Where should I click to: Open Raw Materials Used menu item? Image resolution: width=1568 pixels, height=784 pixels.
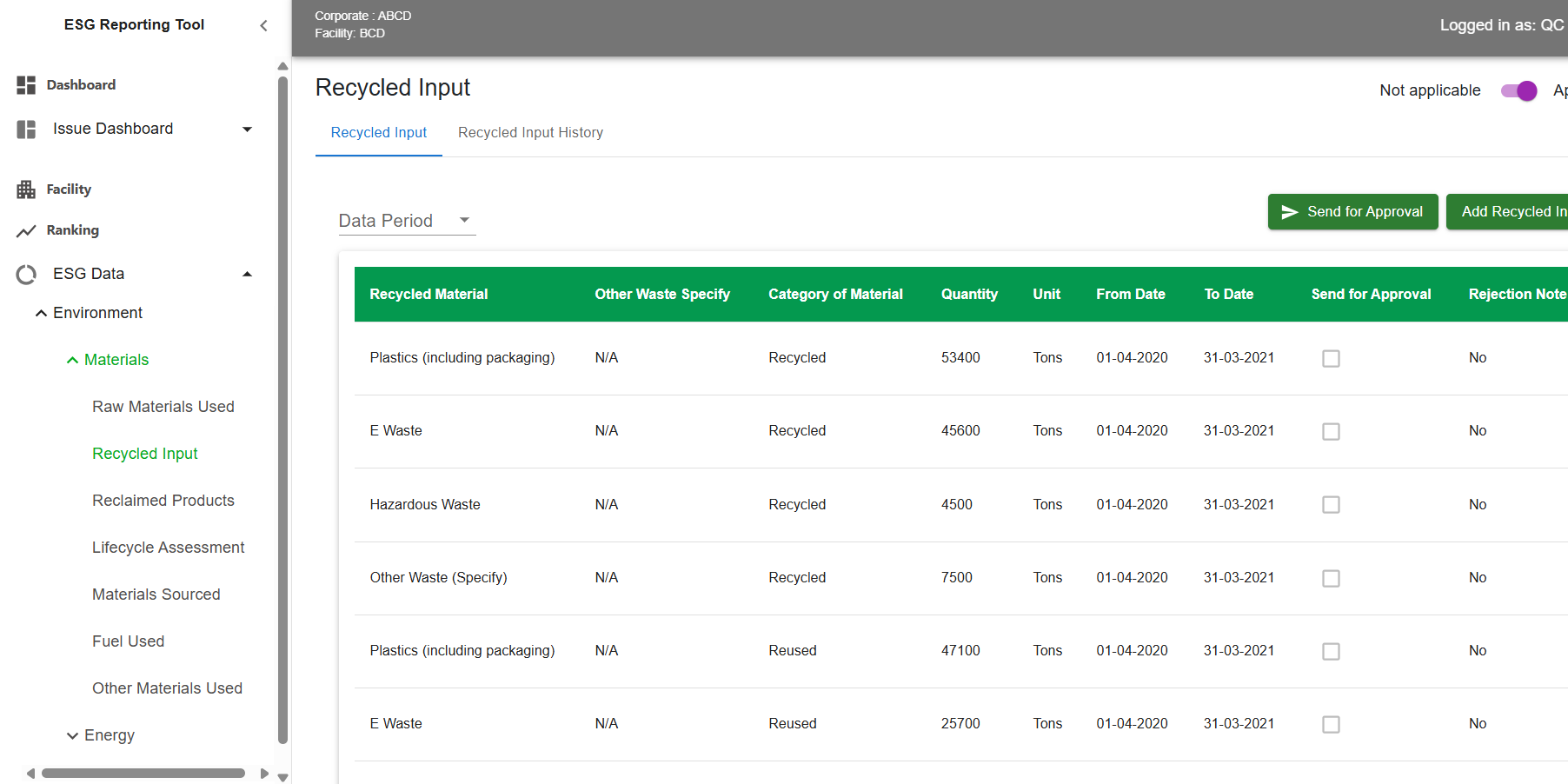tap(163, 407)
